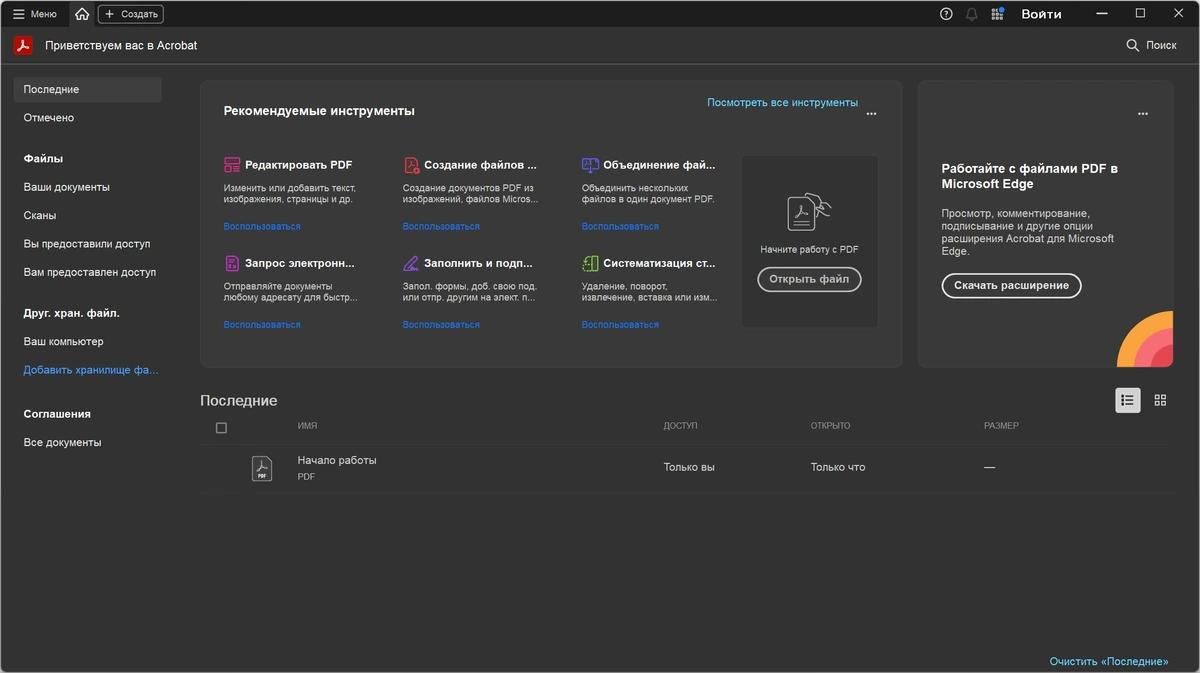Click Воспользоваться under Объединение файлов
Image resolution: width=1200 pixels, height=673 pixels.
click(620, 226)
